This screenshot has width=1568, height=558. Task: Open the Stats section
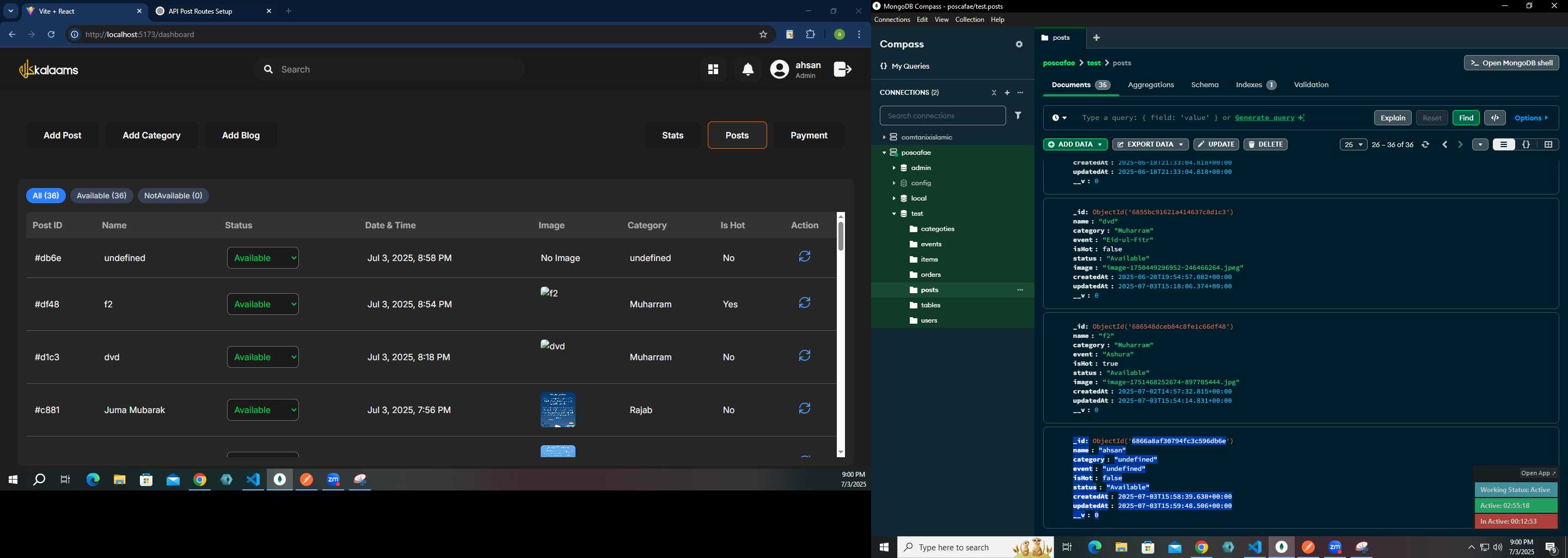coord(672,135)
